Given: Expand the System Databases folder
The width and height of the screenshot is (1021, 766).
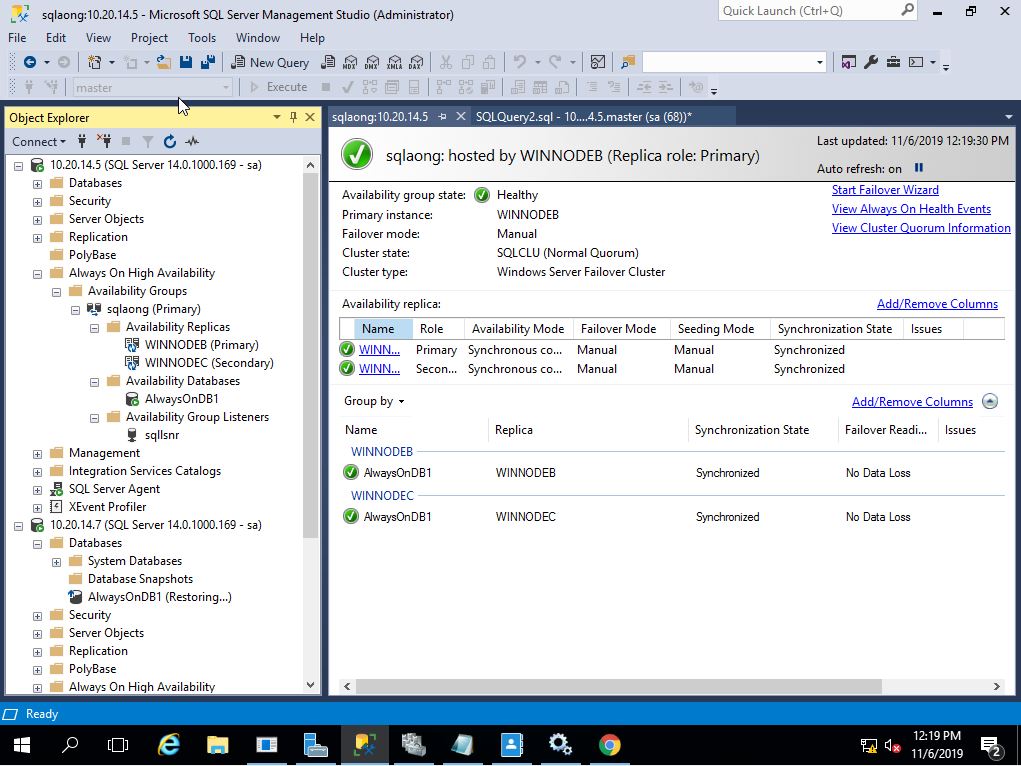Looking at the screenshot, I should [x=57, y=561].
